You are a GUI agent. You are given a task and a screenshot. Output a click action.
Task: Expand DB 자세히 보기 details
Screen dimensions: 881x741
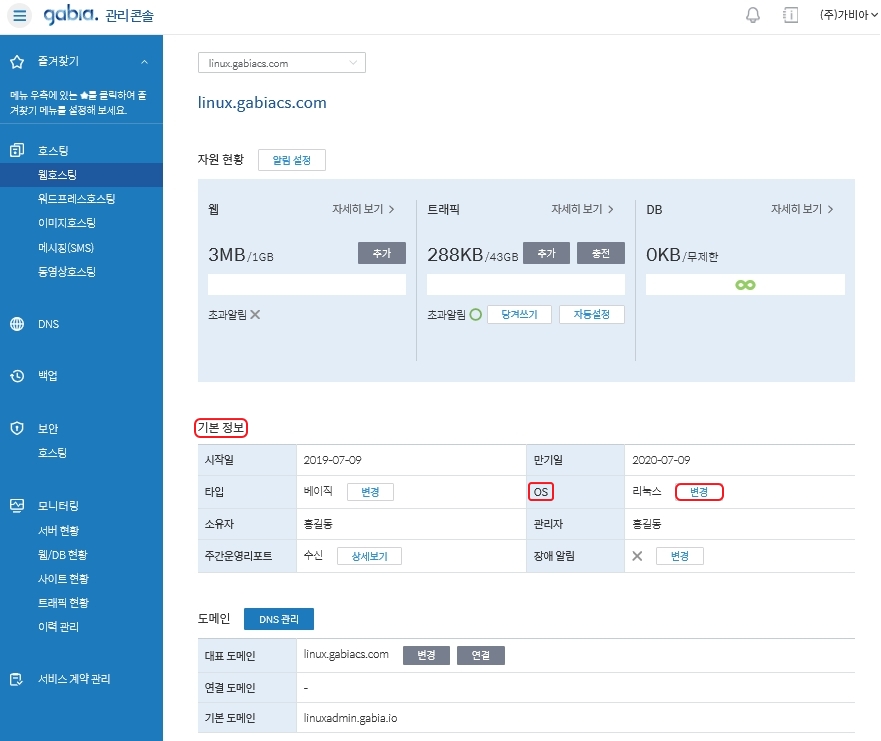[x=802, y=209]
